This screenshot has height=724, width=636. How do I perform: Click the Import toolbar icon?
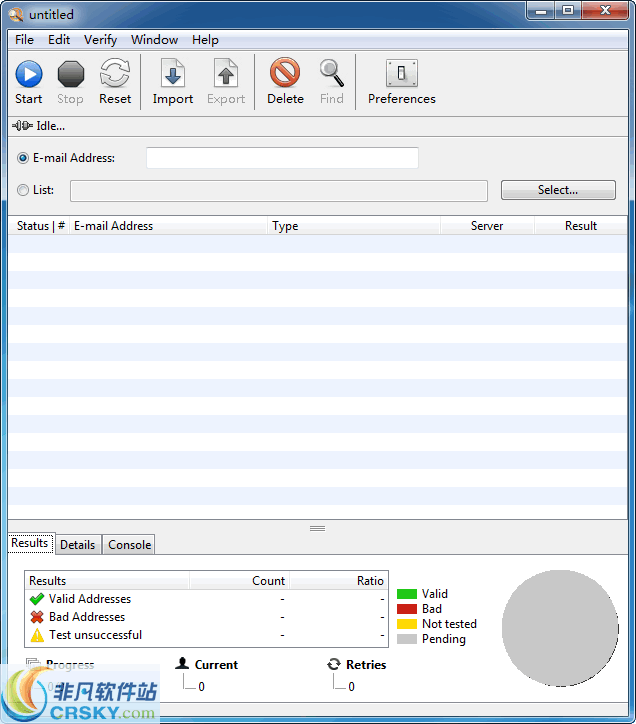pos(173,73)
